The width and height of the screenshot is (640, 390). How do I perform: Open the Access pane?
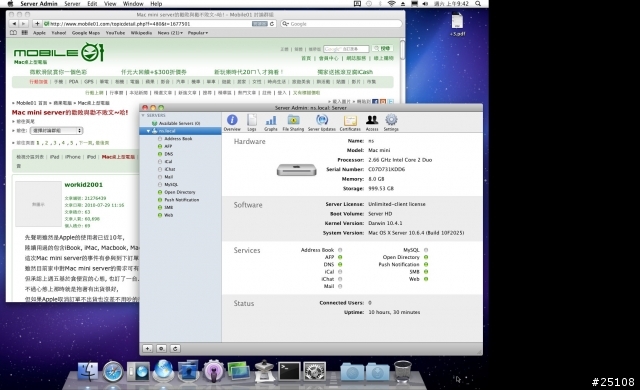click(x=372, y=122)
